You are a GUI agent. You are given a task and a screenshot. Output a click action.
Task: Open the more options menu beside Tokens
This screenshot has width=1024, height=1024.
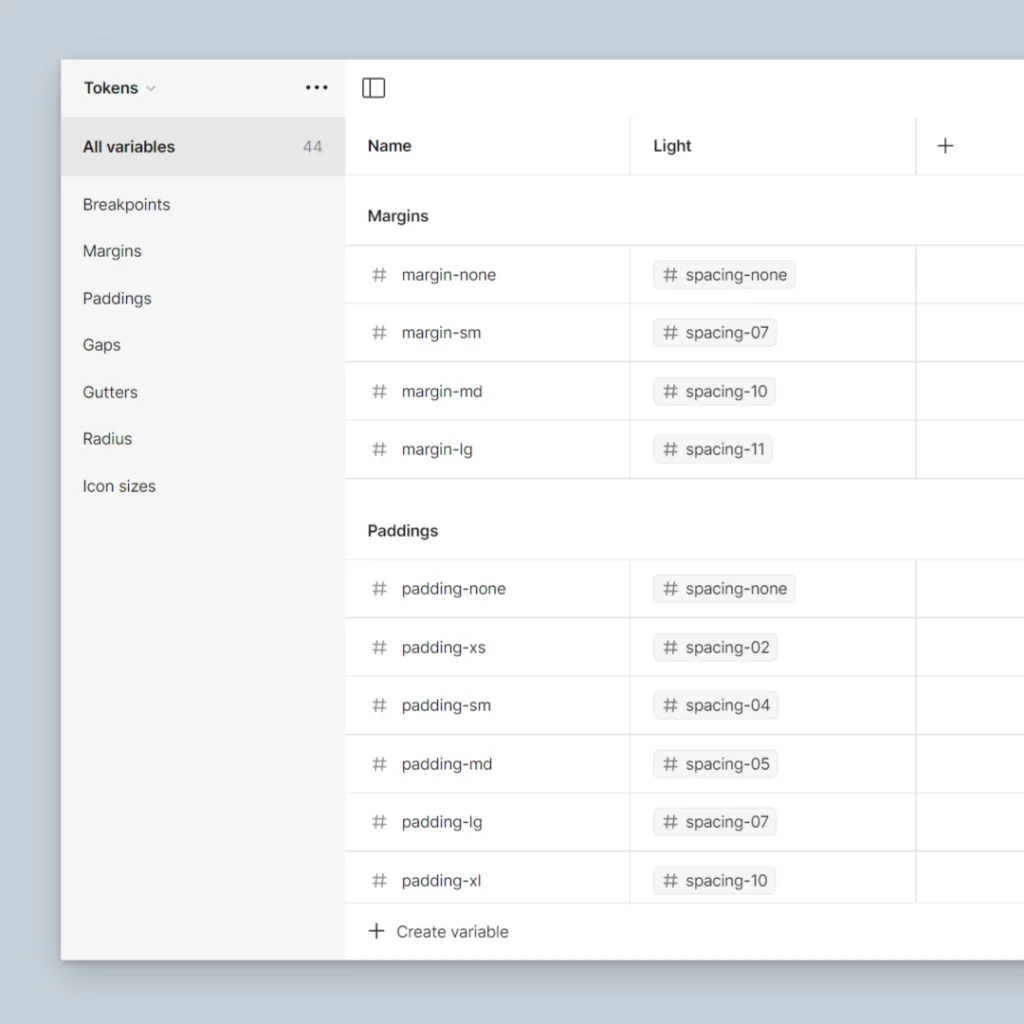[x=316, y=88]
